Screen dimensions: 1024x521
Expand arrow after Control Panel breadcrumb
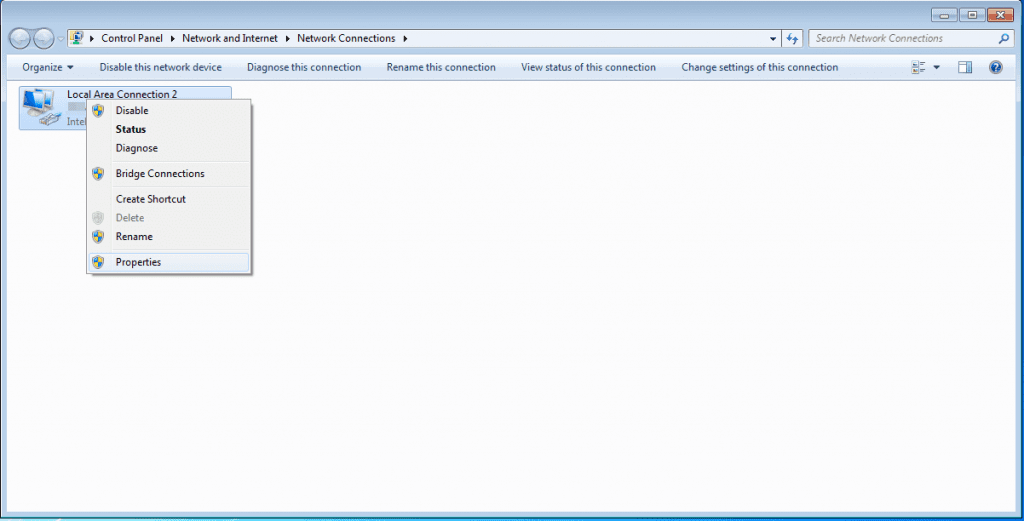(x=172, y=39)
